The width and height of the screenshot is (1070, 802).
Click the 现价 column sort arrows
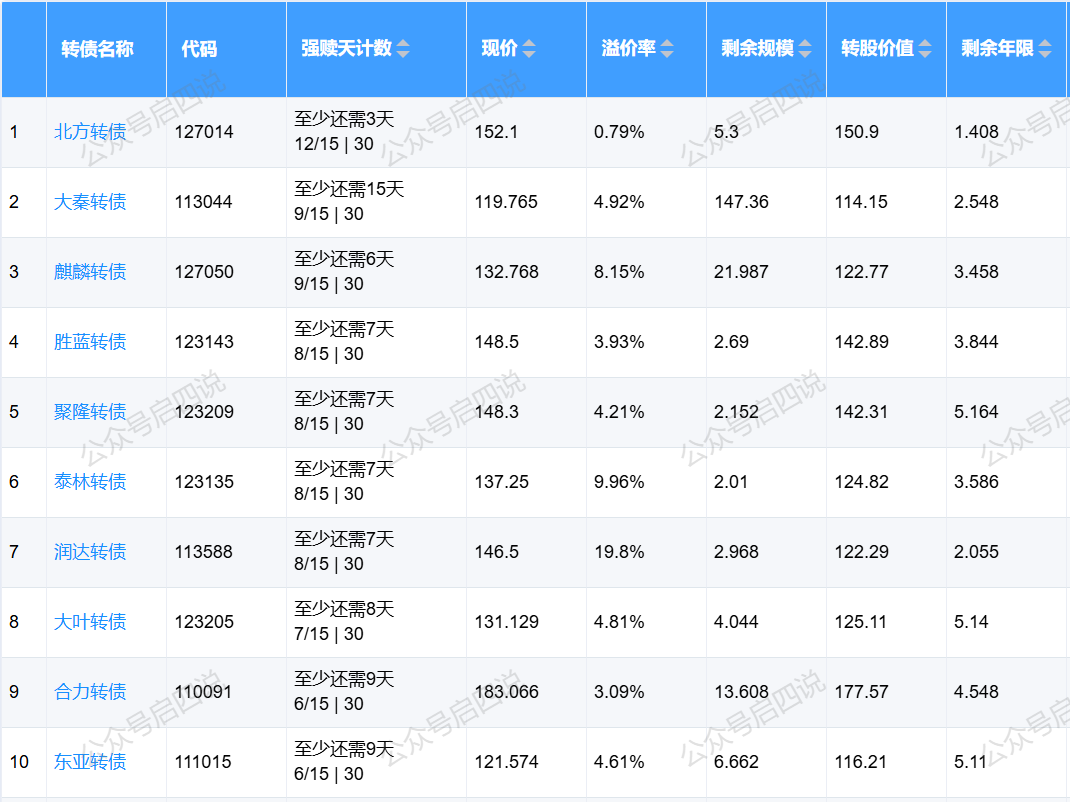(529, 49)
